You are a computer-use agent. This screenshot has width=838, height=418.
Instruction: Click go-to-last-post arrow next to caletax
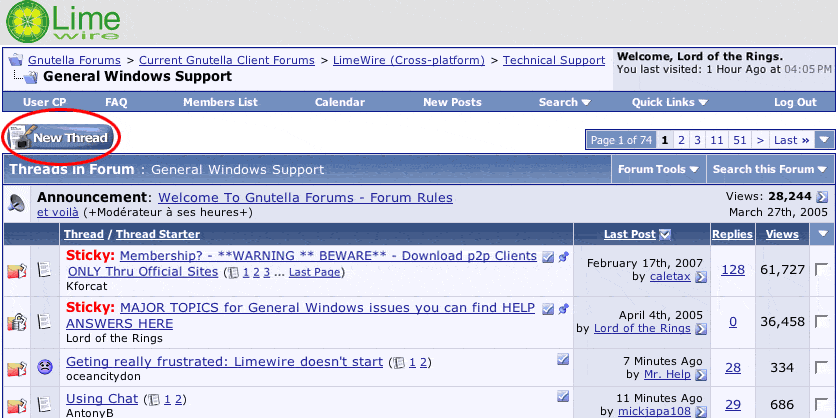(701, 277)
